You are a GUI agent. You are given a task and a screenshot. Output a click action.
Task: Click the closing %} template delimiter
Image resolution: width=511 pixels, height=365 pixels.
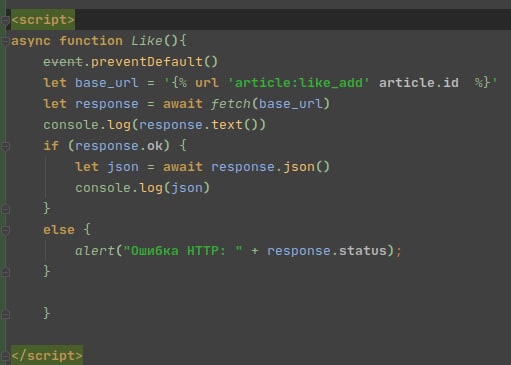[482, 83]
